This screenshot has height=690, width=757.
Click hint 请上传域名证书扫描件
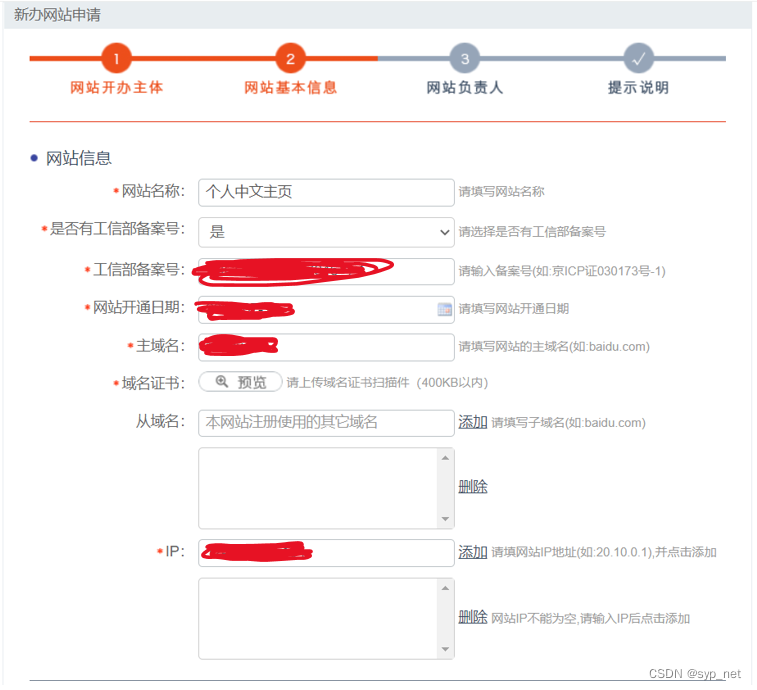click(x=387, y=382)
